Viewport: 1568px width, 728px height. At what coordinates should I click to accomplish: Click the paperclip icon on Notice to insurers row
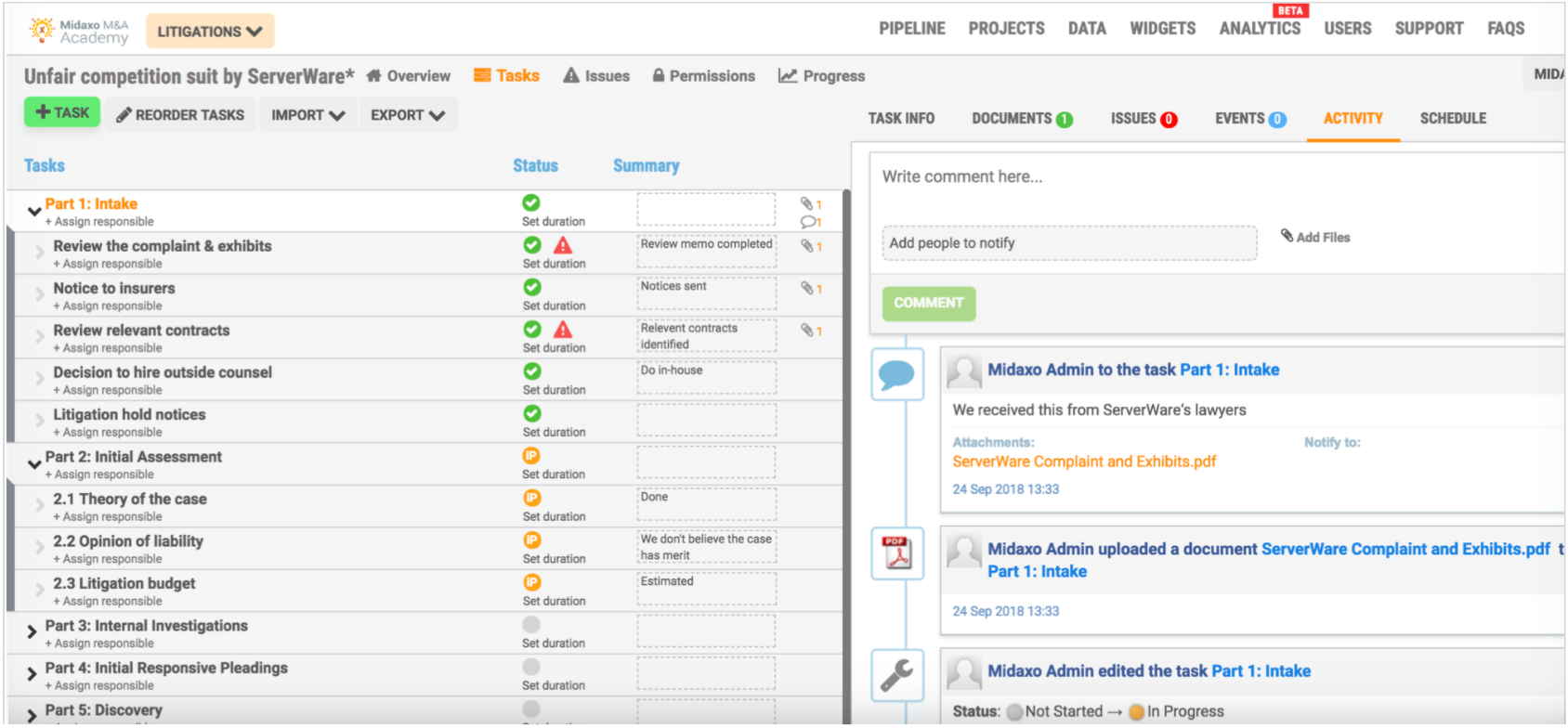point(807,288)
